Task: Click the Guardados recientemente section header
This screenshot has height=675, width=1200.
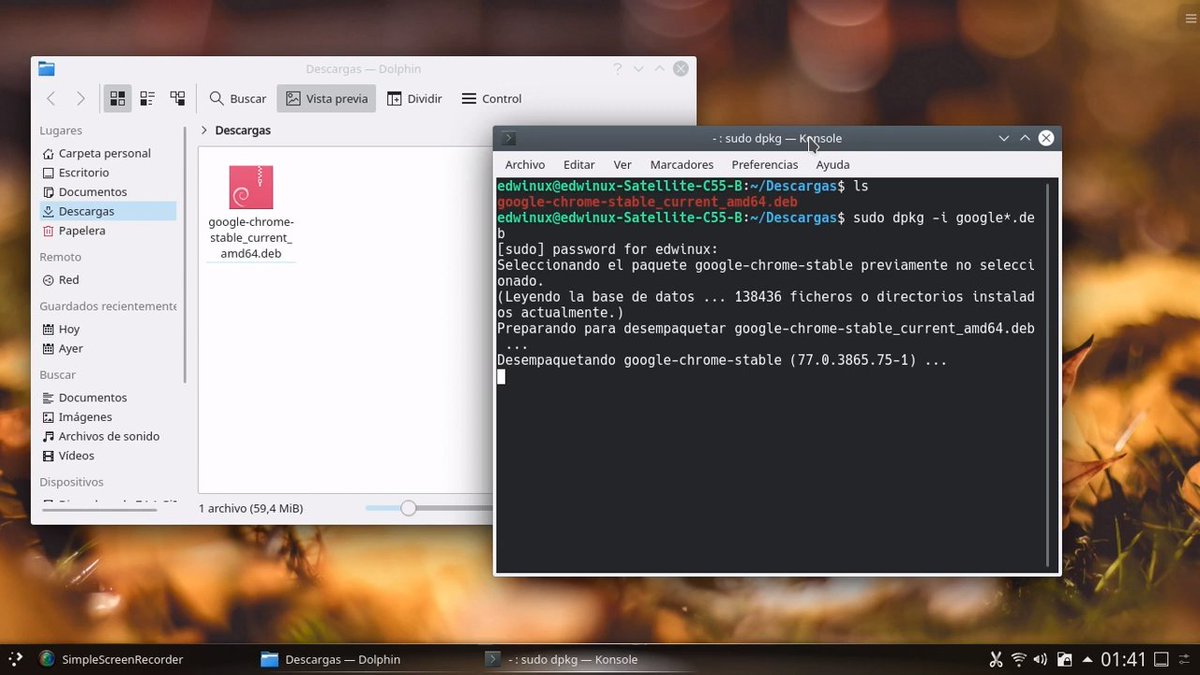Action: click(x=108, y=306)
